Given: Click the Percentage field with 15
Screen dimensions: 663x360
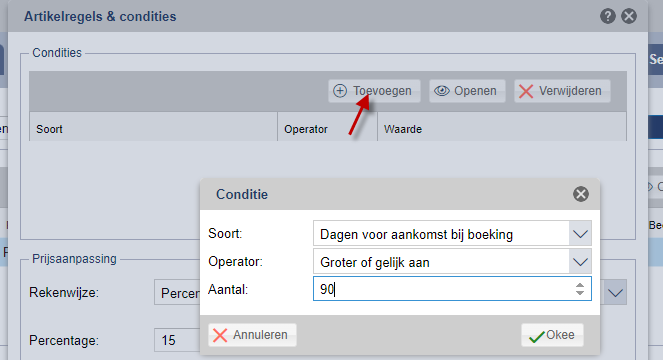Looking at the screenshot, I should (x=177, y=340).
